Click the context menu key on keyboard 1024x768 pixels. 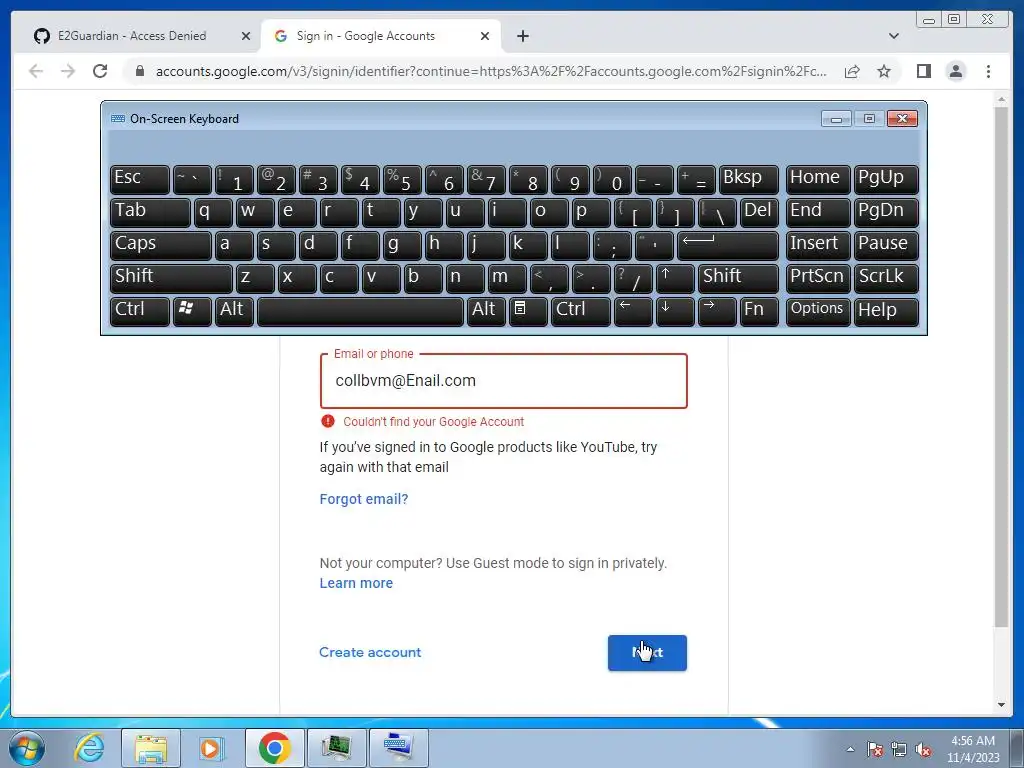click(528, 311)
